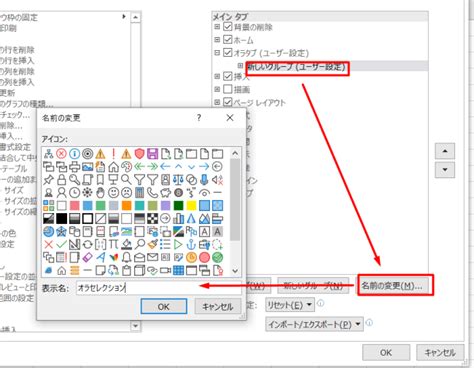Pick the pi symbol icon
This screenshot has width=474, height=368.
coord(113,244)
